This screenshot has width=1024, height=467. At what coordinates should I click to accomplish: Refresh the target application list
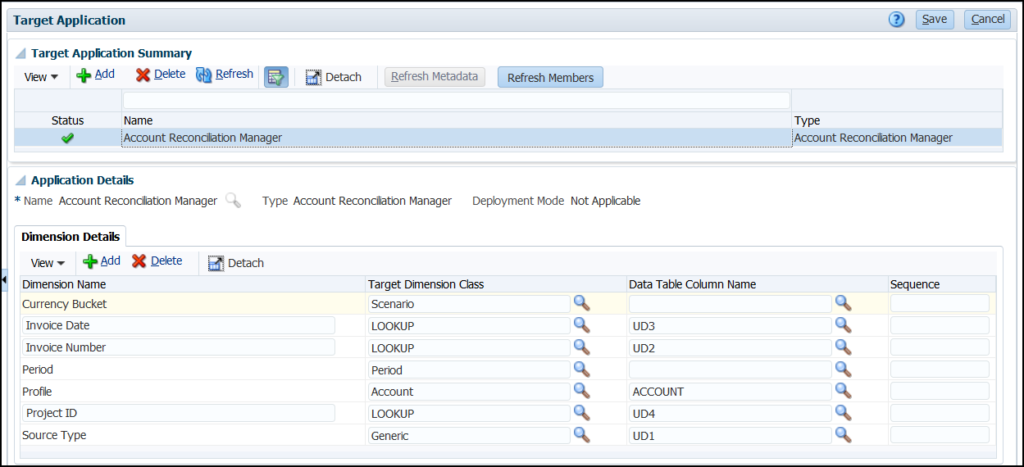click(x=225, y=75)
